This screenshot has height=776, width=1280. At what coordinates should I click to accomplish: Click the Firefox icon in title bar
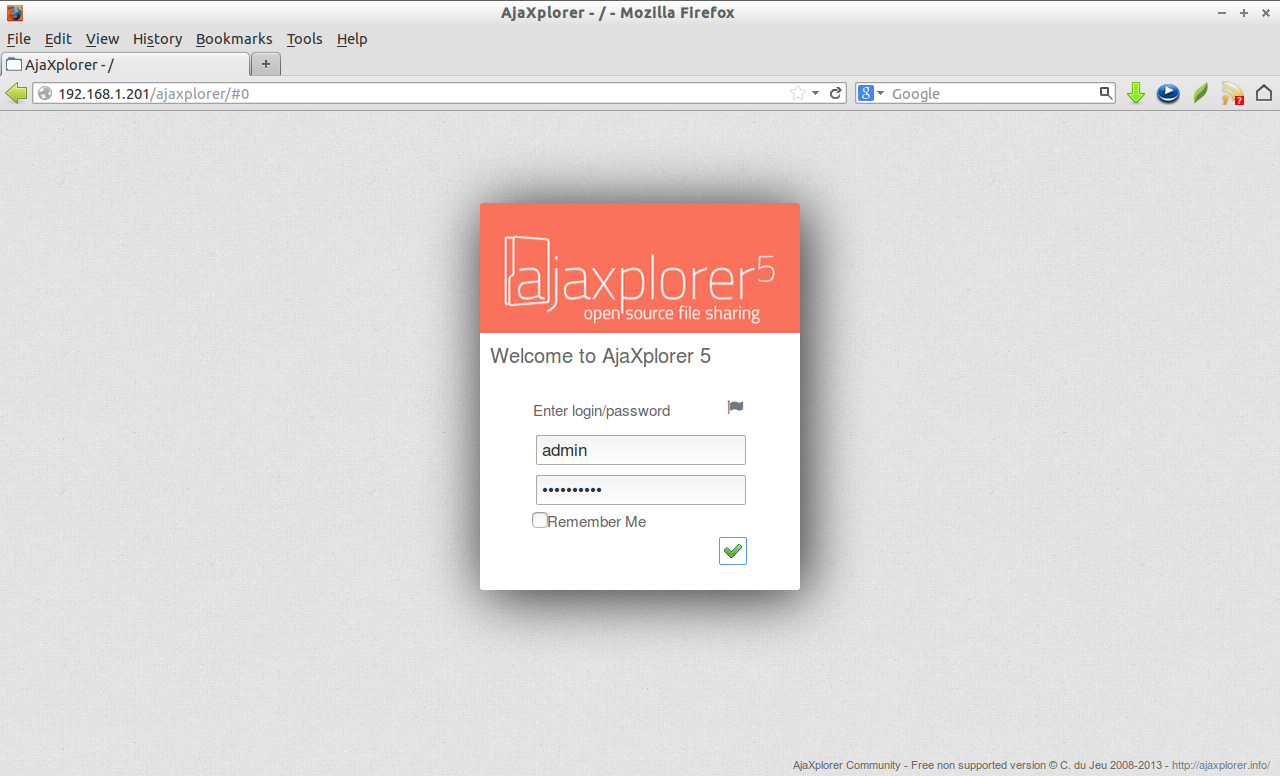(15, 13)
